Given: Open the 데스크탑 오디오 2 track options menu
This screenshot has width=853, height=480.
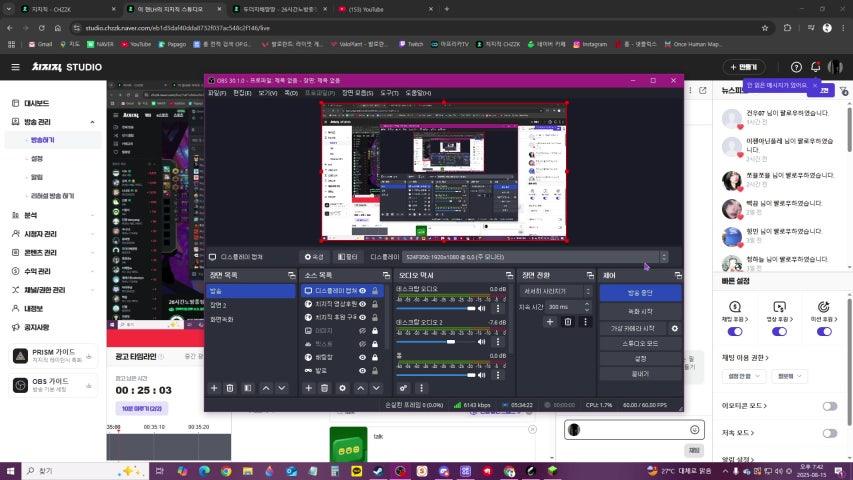Looking at the screenshot, I should pos(498,342).
